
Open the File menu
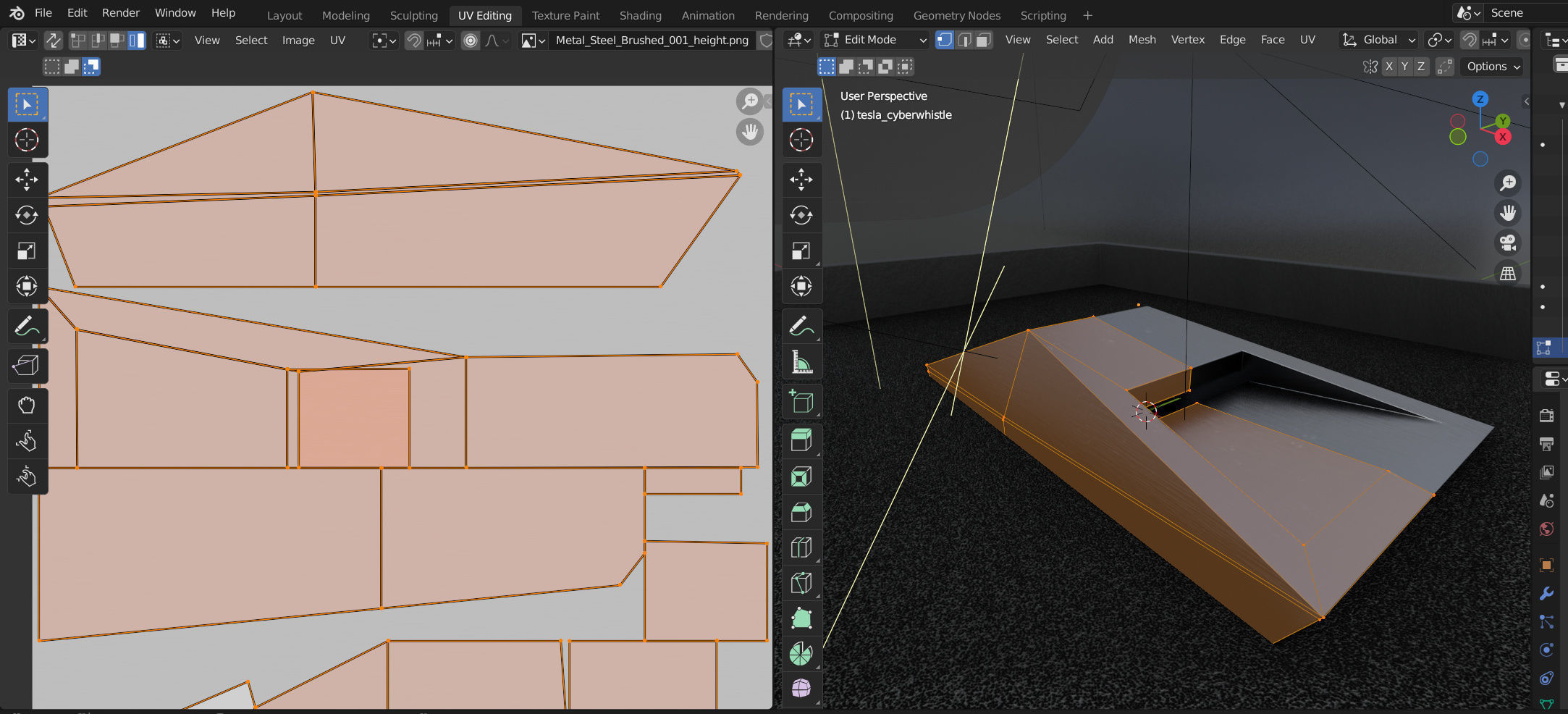tap(43, 13)
